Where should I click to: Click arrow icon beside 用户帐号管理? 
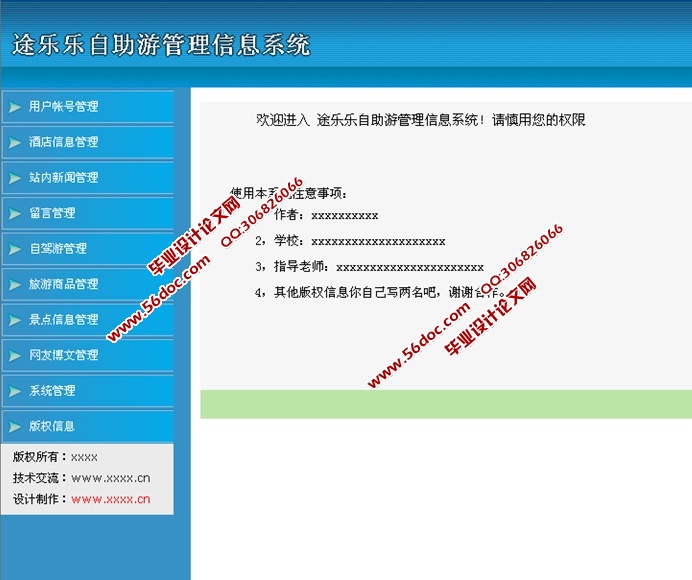[14, 107]
